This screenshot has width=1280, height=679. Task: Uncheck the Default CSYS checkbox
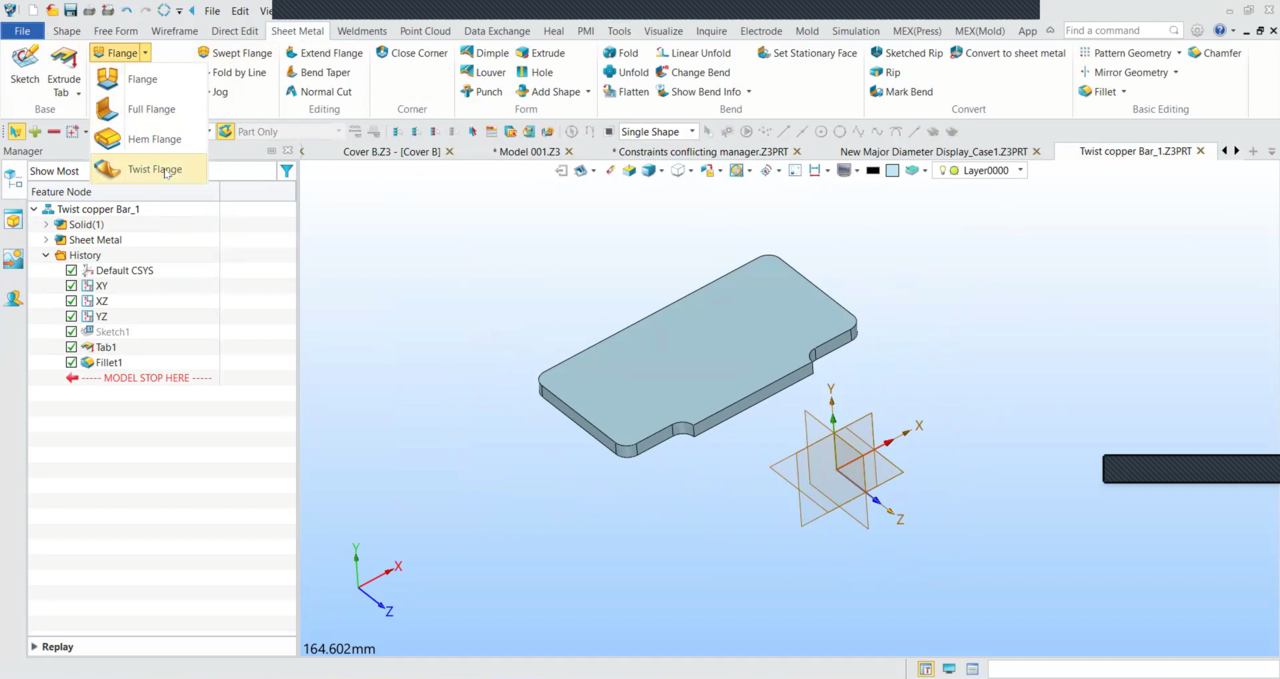tap(71, 270)
